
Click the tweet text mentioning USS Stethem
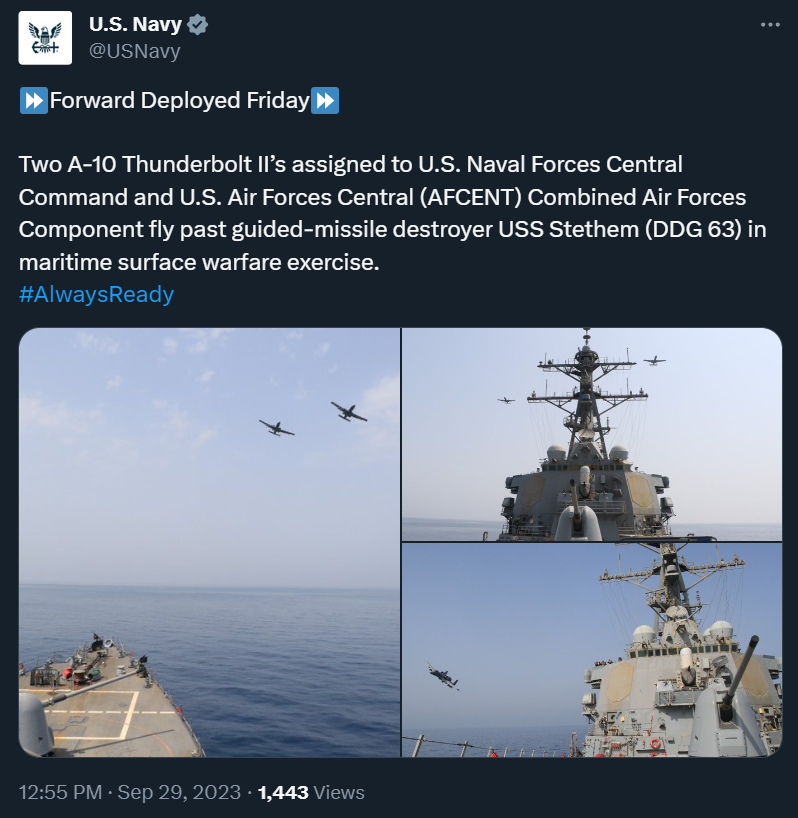point(392,213)
